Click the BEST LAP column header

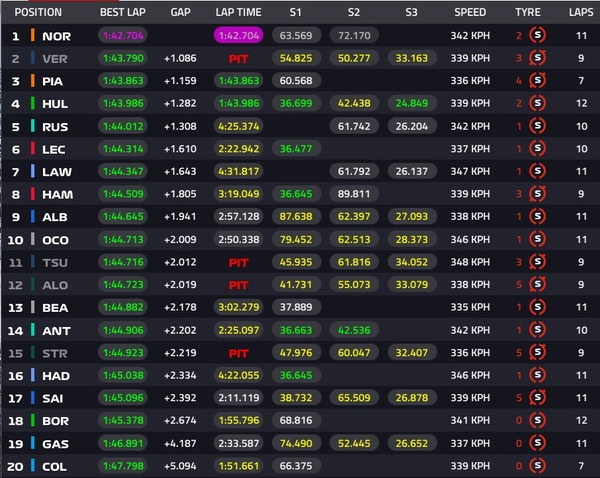(x=124, y=13)
